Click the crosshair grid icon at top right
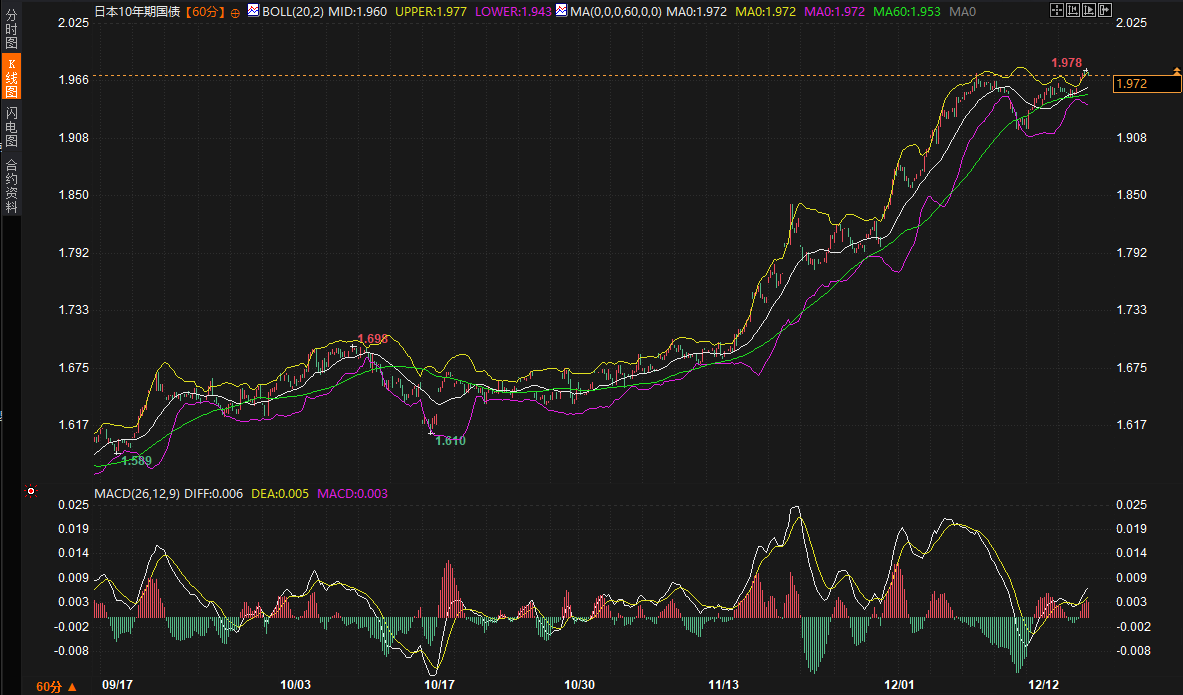This screenshot has height=695, width=1183. tap(1058, 10)
